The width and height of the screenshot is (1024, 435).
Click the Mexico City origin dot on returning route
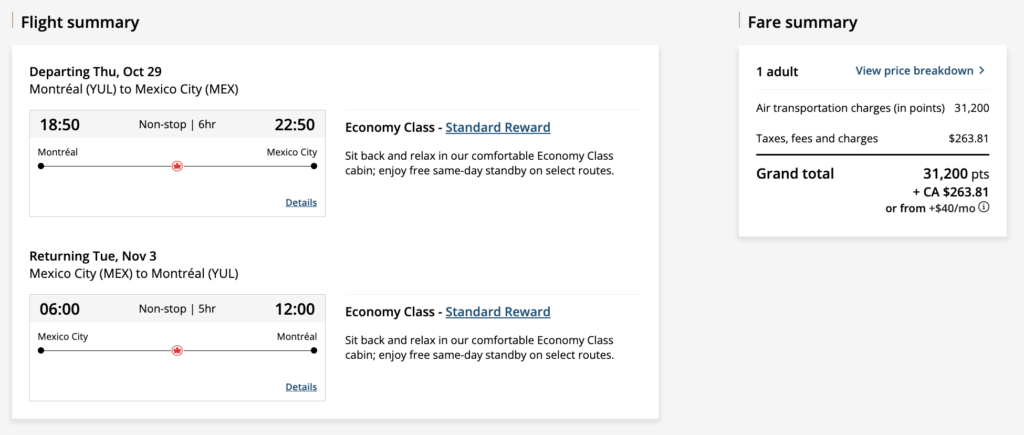(x=40, y=351)
